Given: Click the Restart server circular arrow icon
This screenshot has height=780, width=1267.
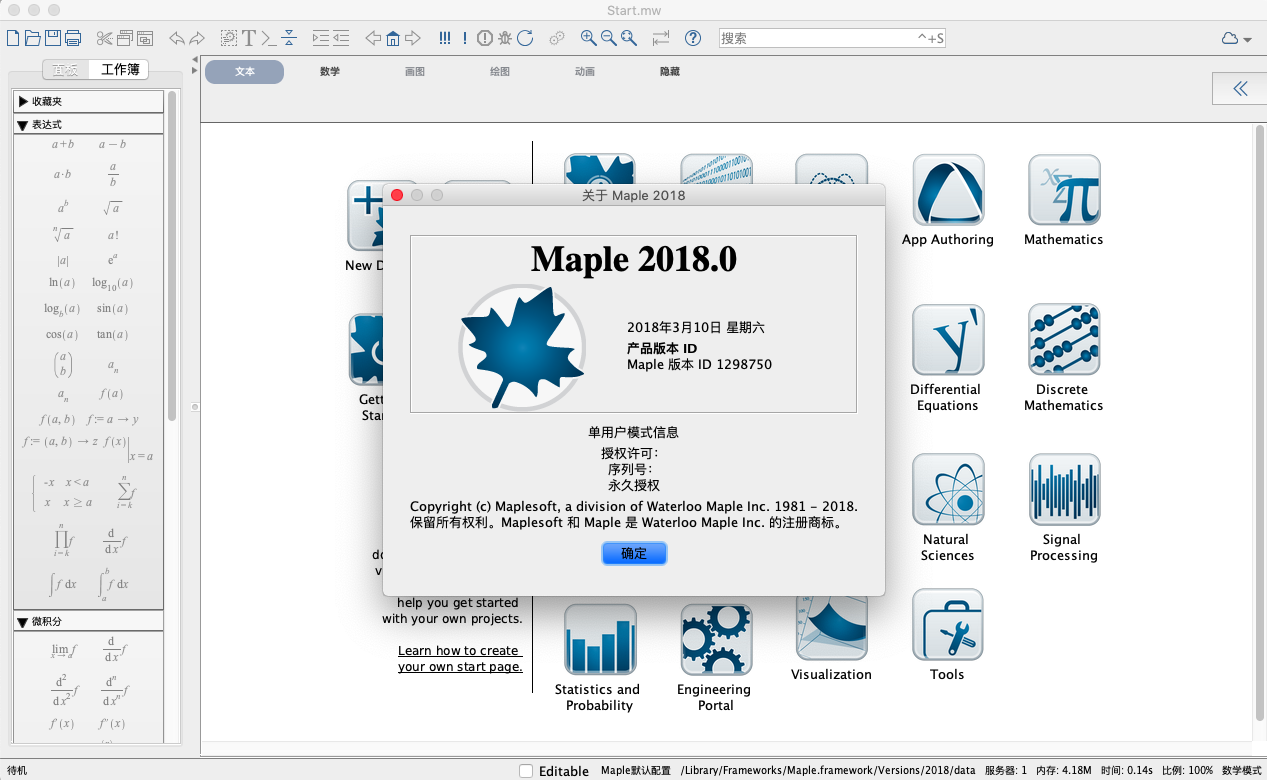Looking at the screenshot, I should pos(525,38).
